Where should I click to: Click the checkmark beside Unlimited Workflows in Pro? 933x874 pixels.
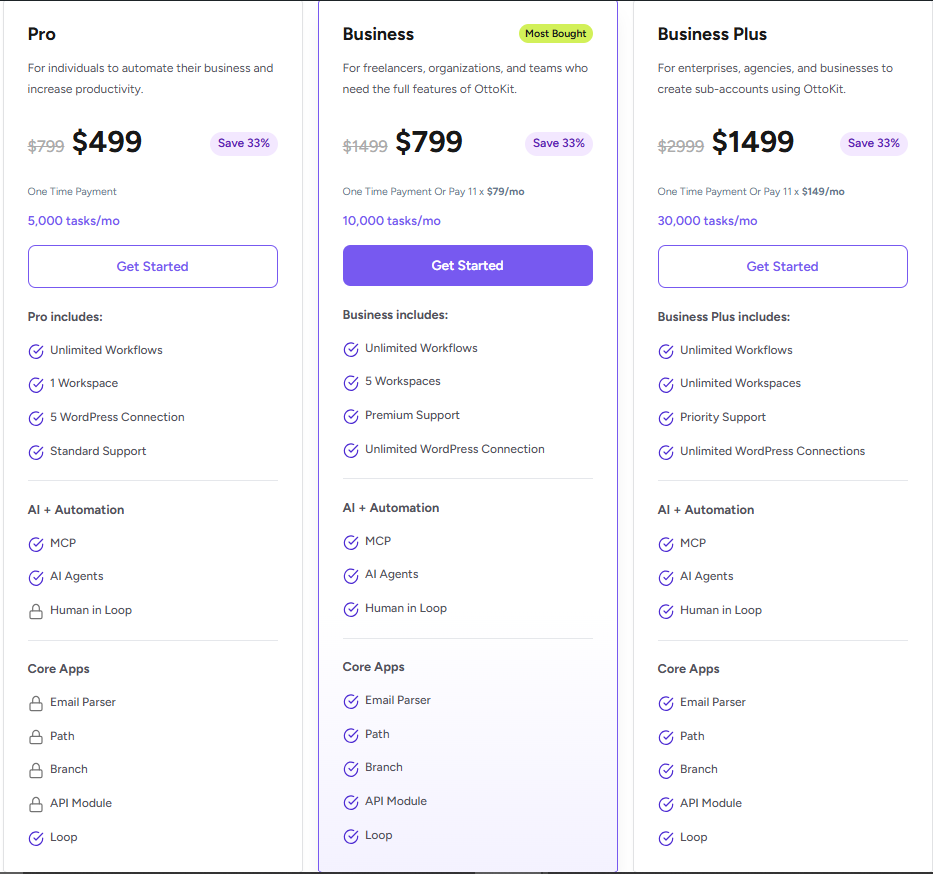(35, 350)
